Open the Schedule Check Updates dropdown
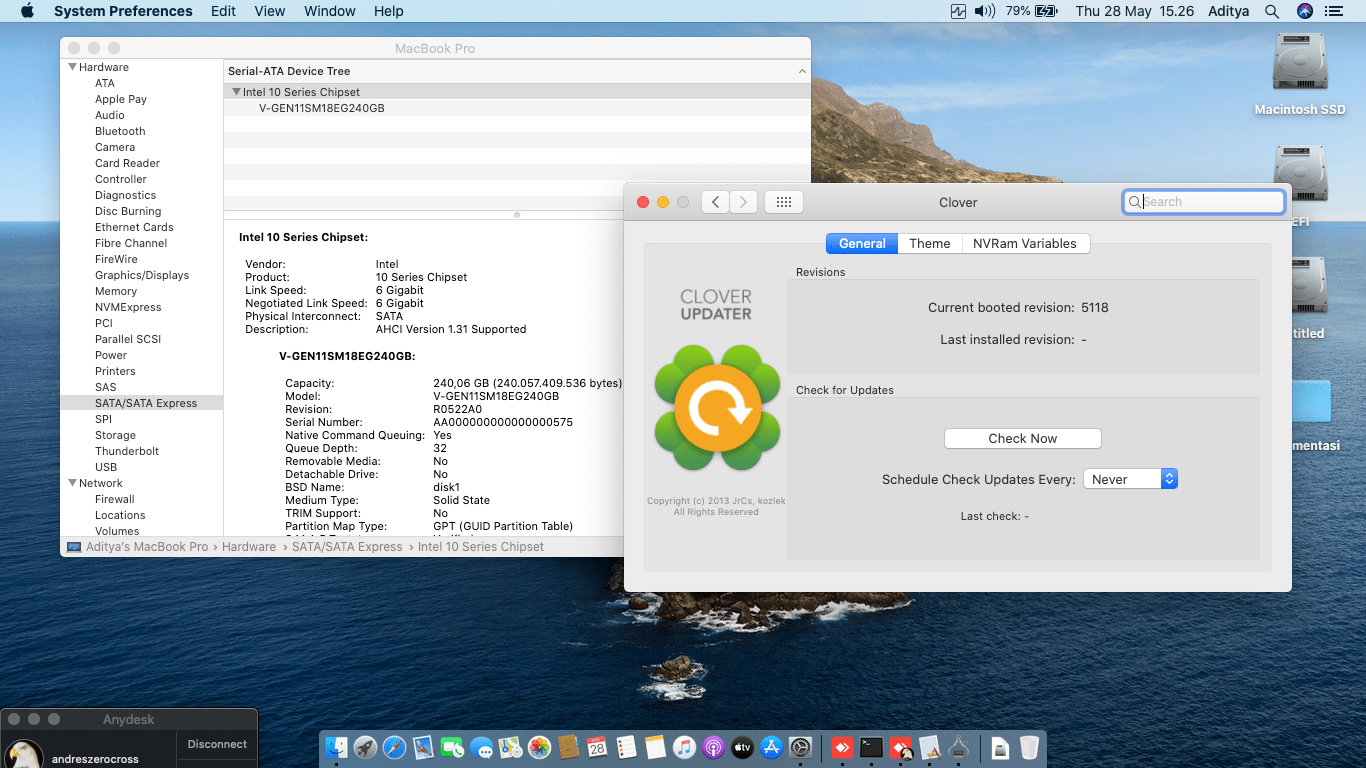Image resolution: width=1366 pixels, height=768 pixels. pos(1130,479)
